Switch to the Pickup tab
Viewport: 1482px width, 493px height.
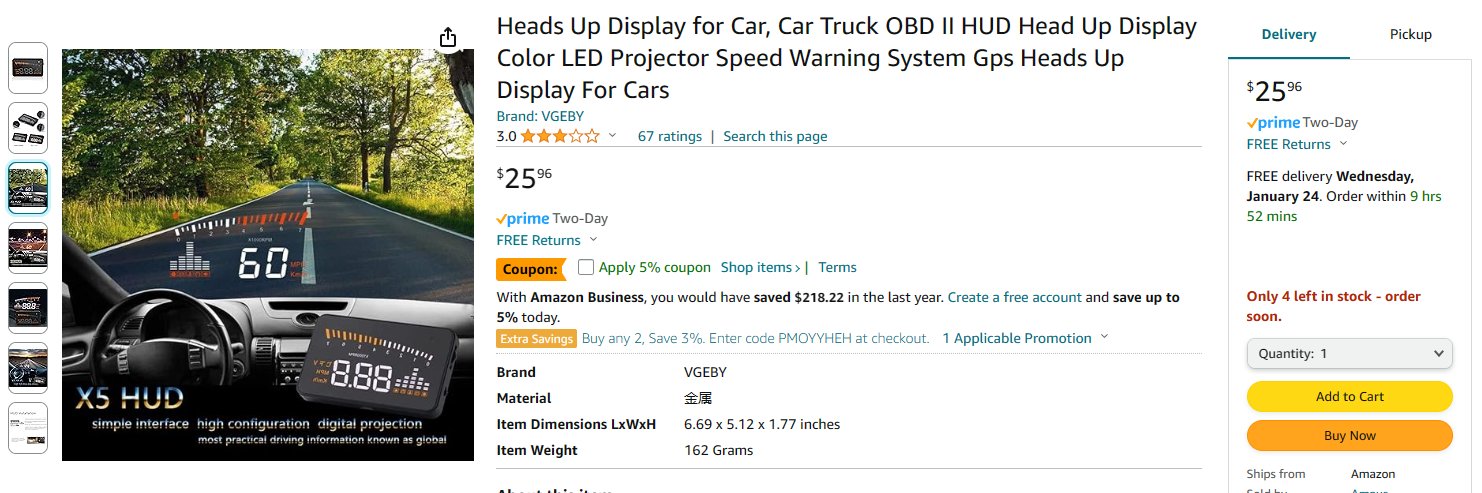[1410, 34]
